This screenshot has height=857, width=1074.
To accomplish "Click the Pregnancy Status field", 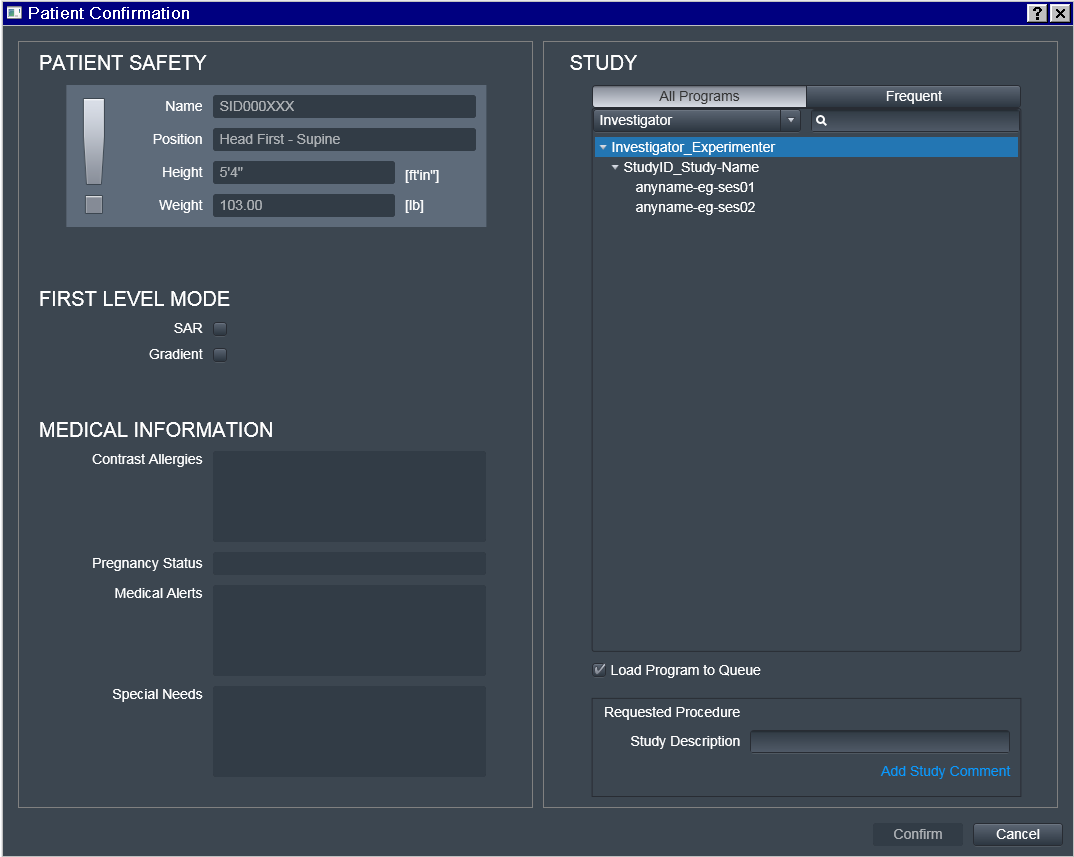I will (x=349, y=564).
